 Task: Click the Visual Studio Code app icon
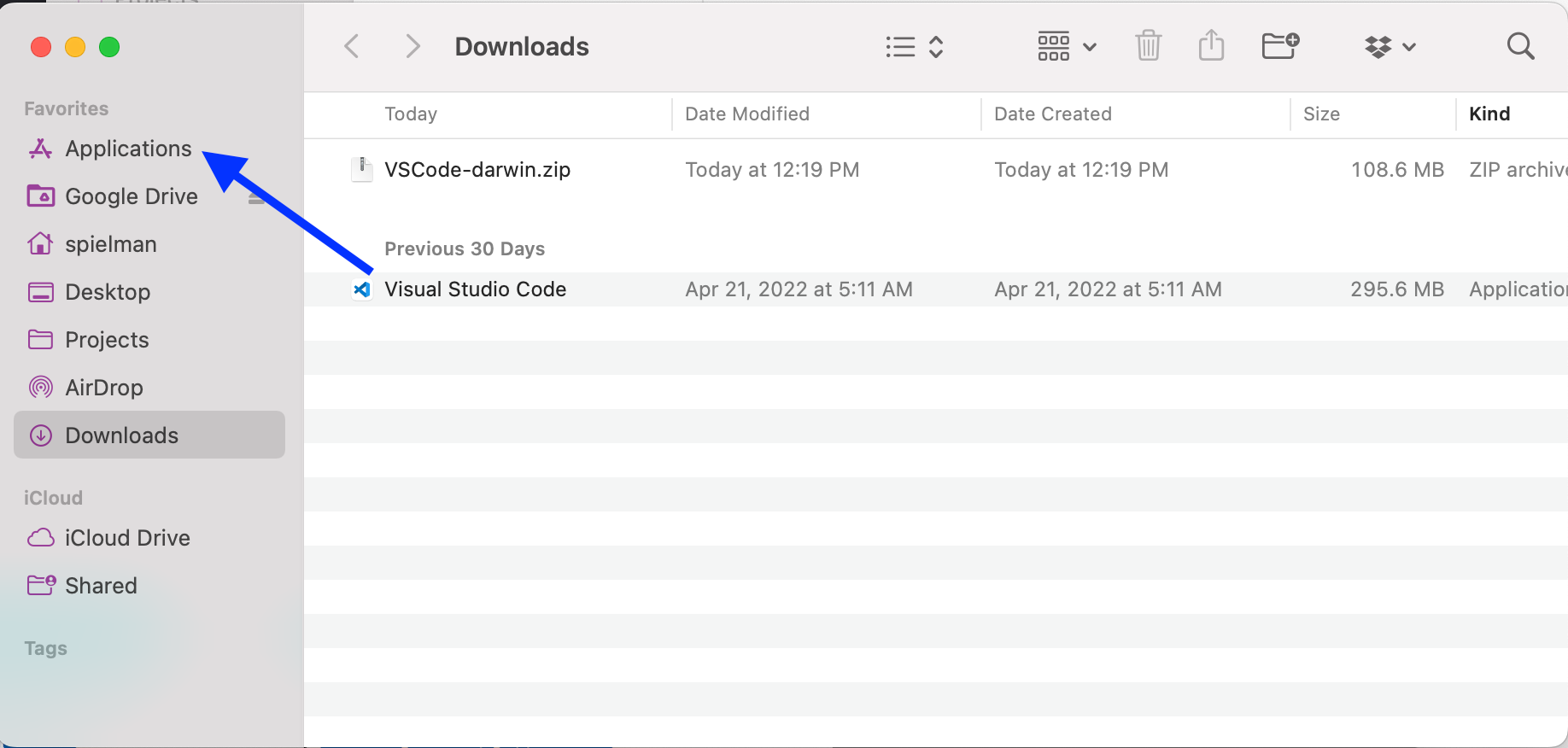tap(362, 289)
